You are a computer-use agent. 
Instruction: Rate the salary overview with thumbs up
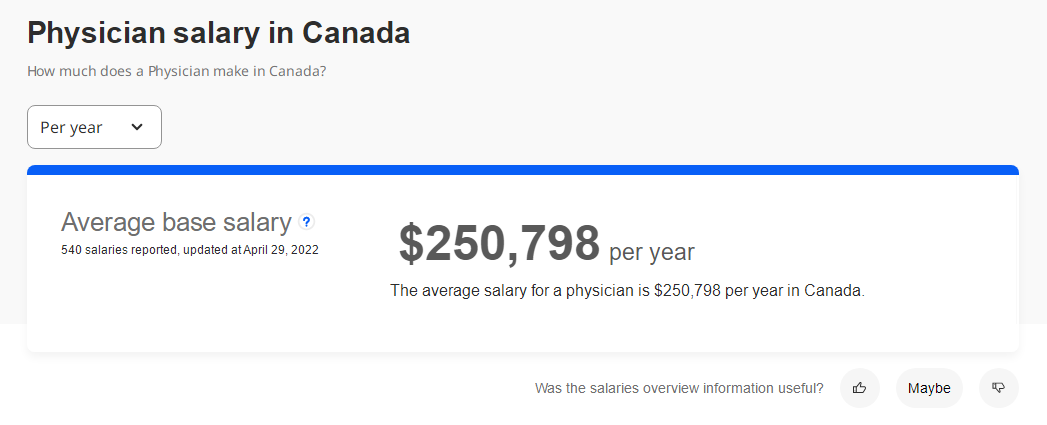point(859,388)
